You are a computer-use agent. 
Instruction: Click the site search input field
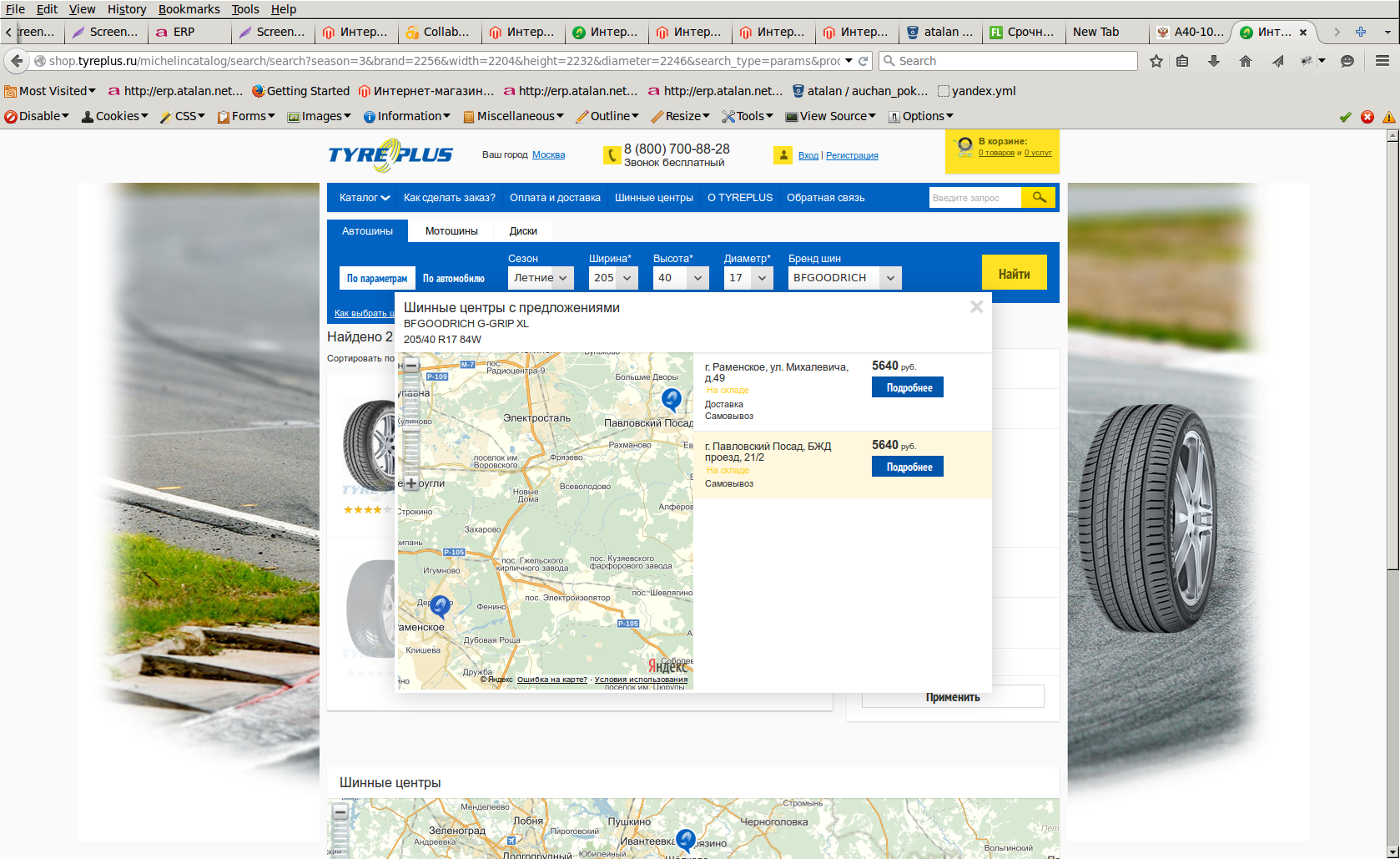974,197
